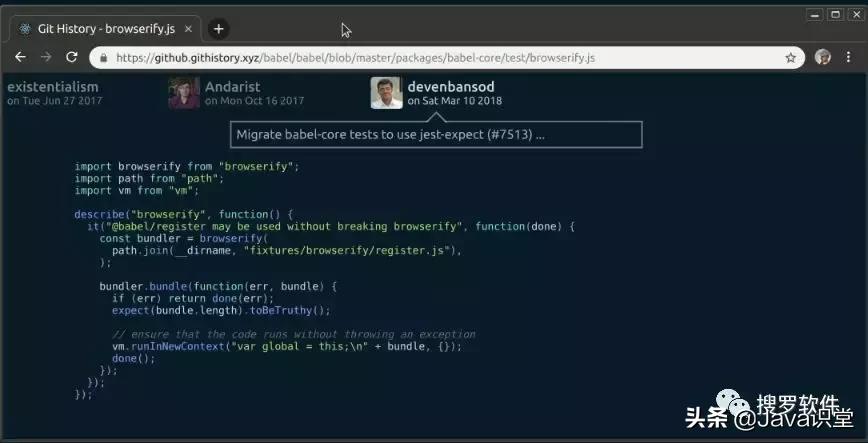Reload the page with the refresh icon
The image size is (868, 443).
[x=71, y=57]
